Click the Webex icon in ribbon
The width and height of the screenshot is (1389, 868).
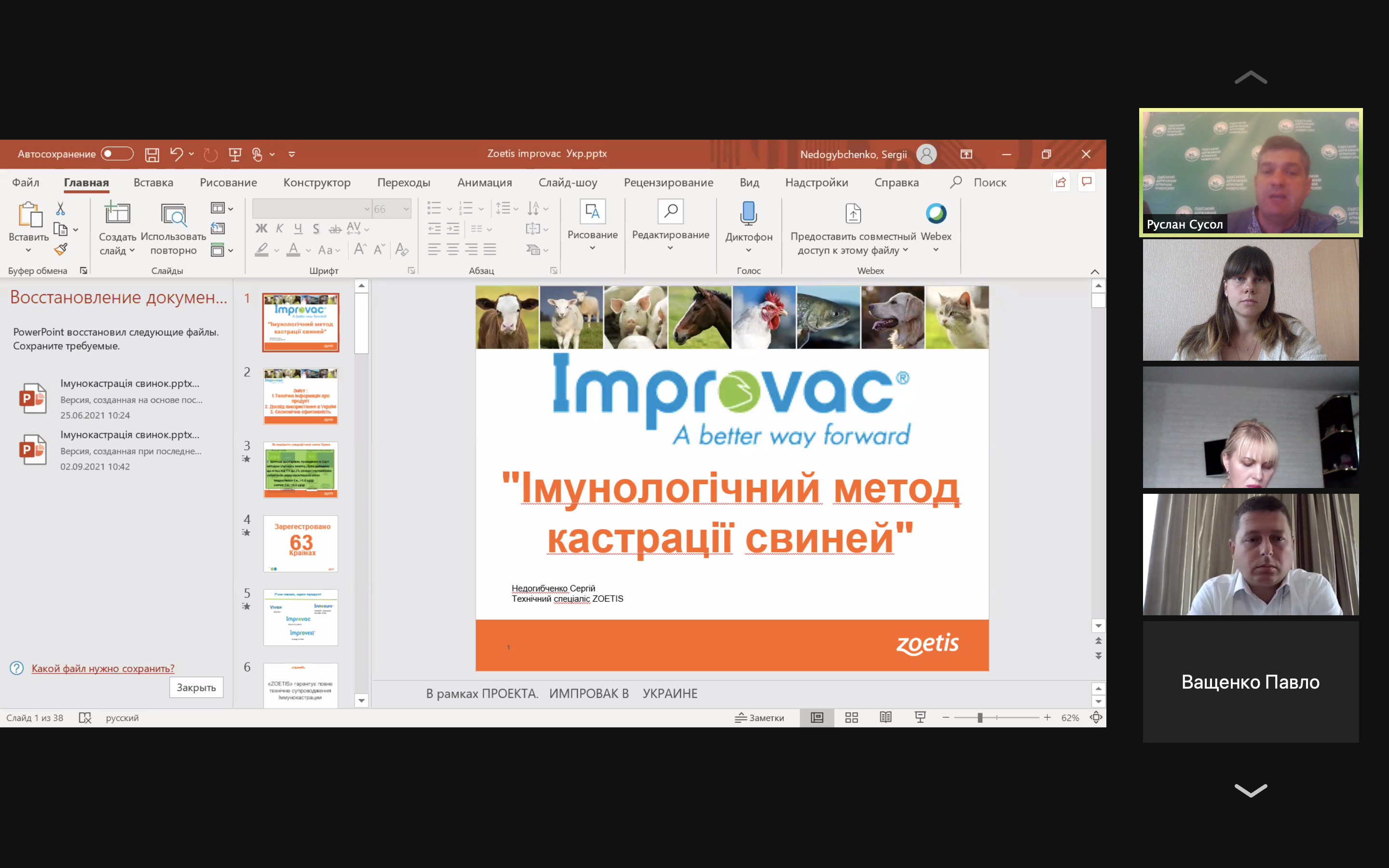(936, 214)
